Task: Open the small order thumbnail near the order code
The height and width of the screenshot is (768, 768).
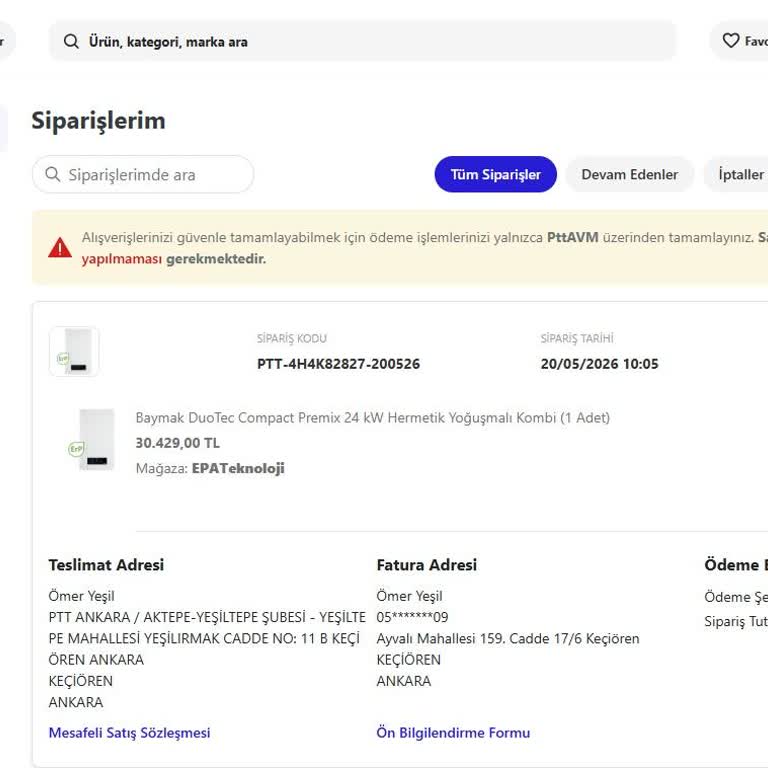Action: 74,352
